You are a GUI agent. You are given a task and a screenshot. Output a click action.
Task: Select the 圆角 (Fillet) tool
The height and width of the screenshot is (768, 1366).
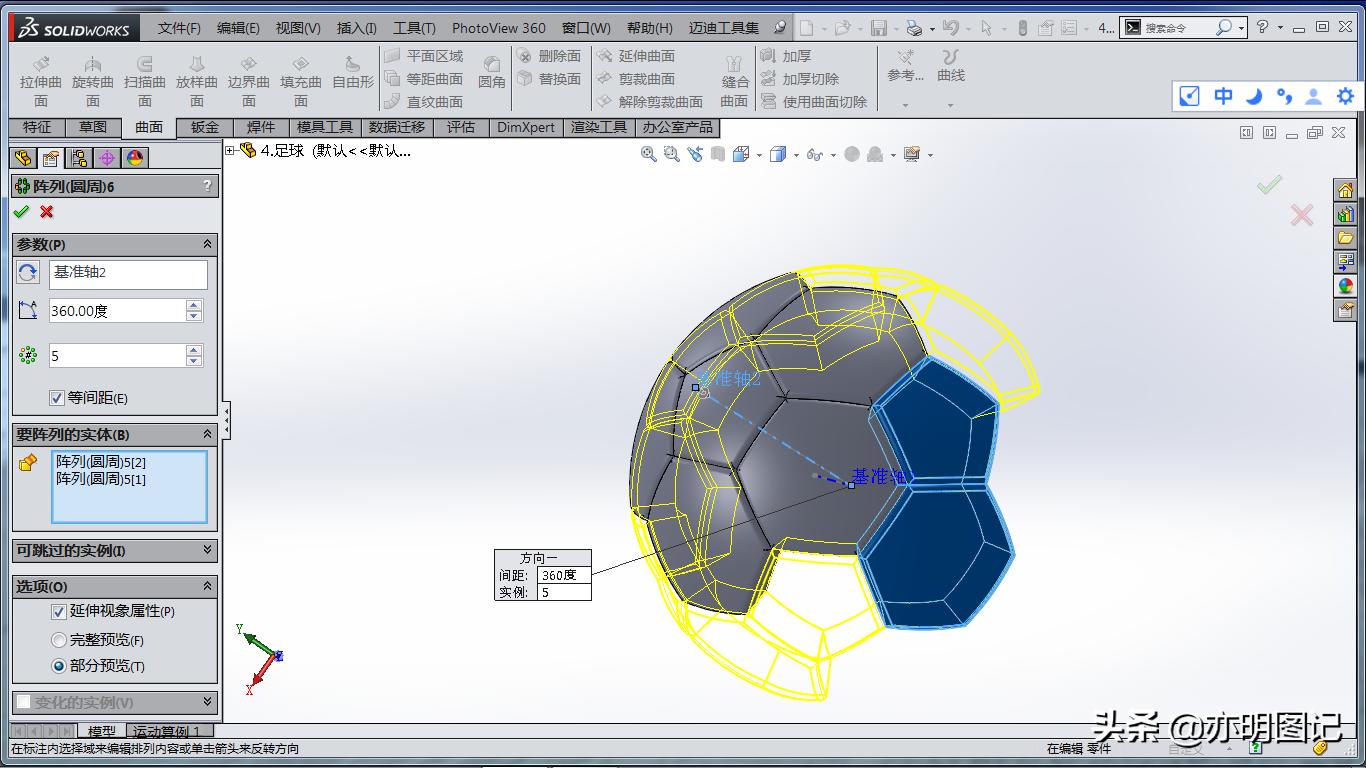491,79
